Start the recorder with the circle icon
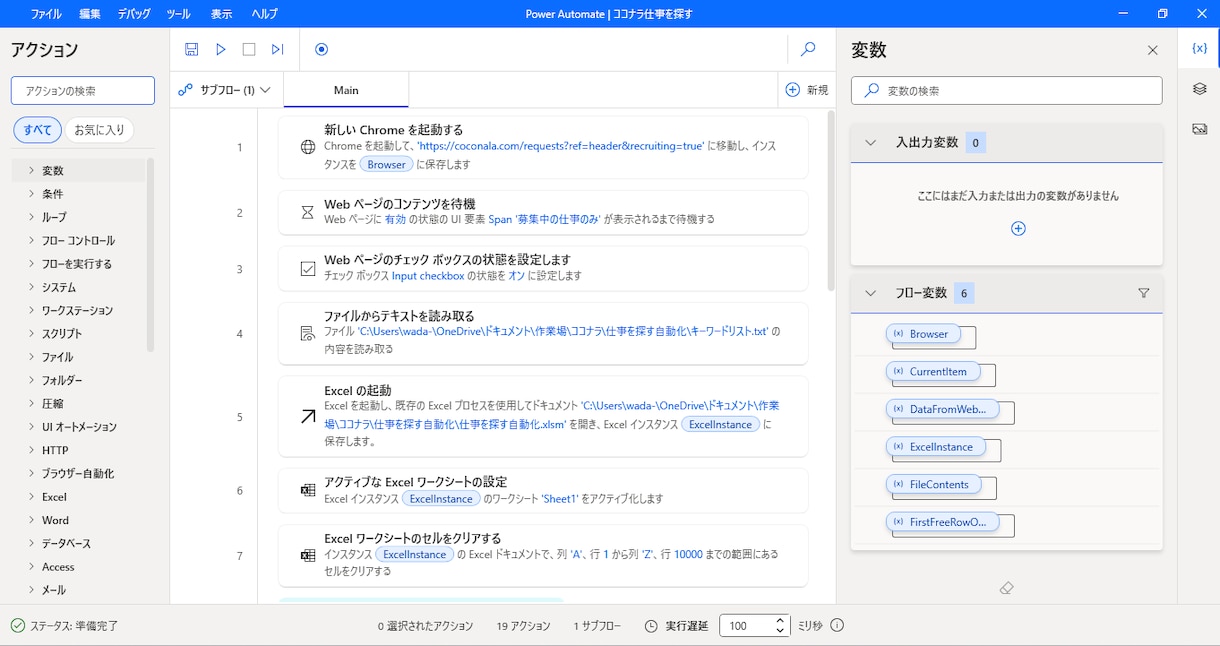 (x=321, y=49)
